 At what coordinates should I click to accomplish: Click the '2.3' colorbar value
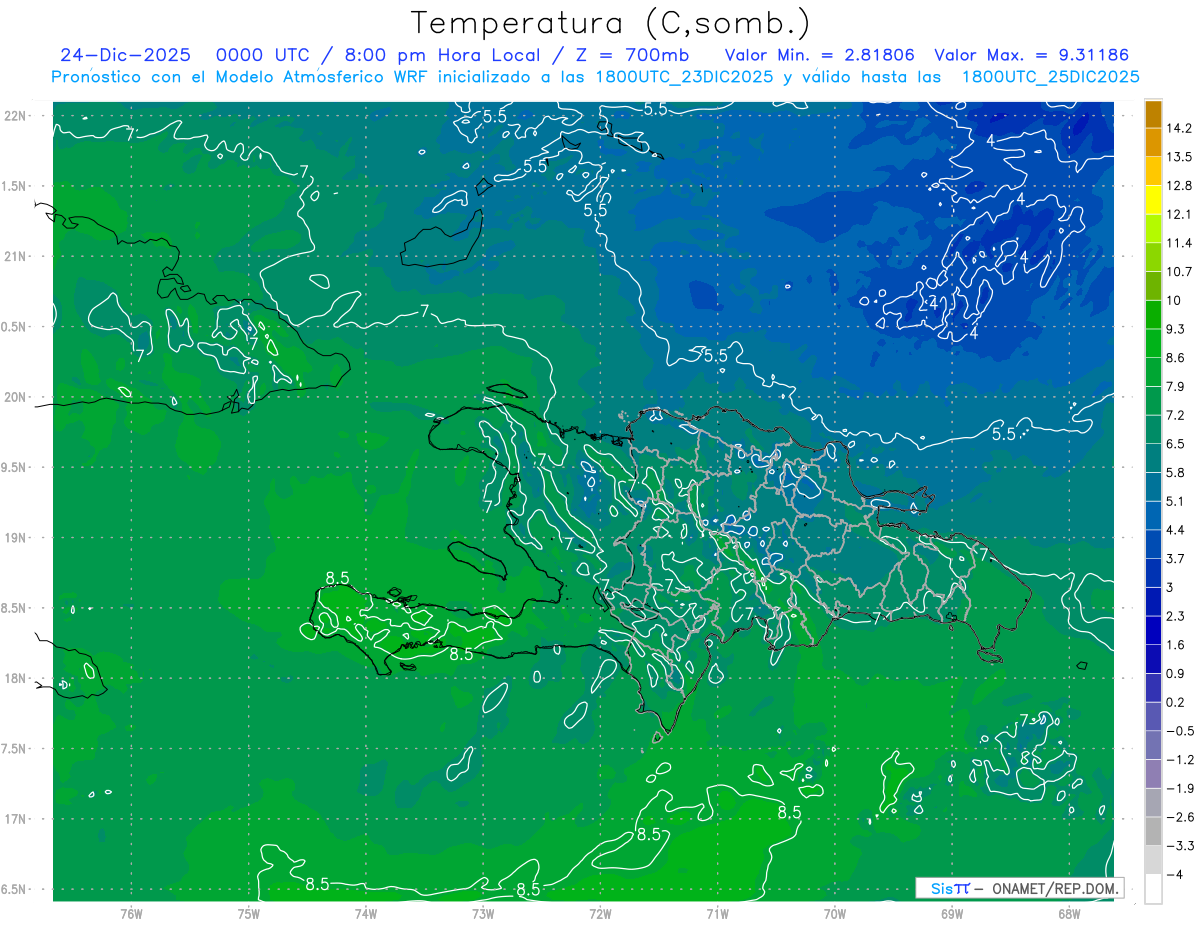click(x=1176, y=616)
